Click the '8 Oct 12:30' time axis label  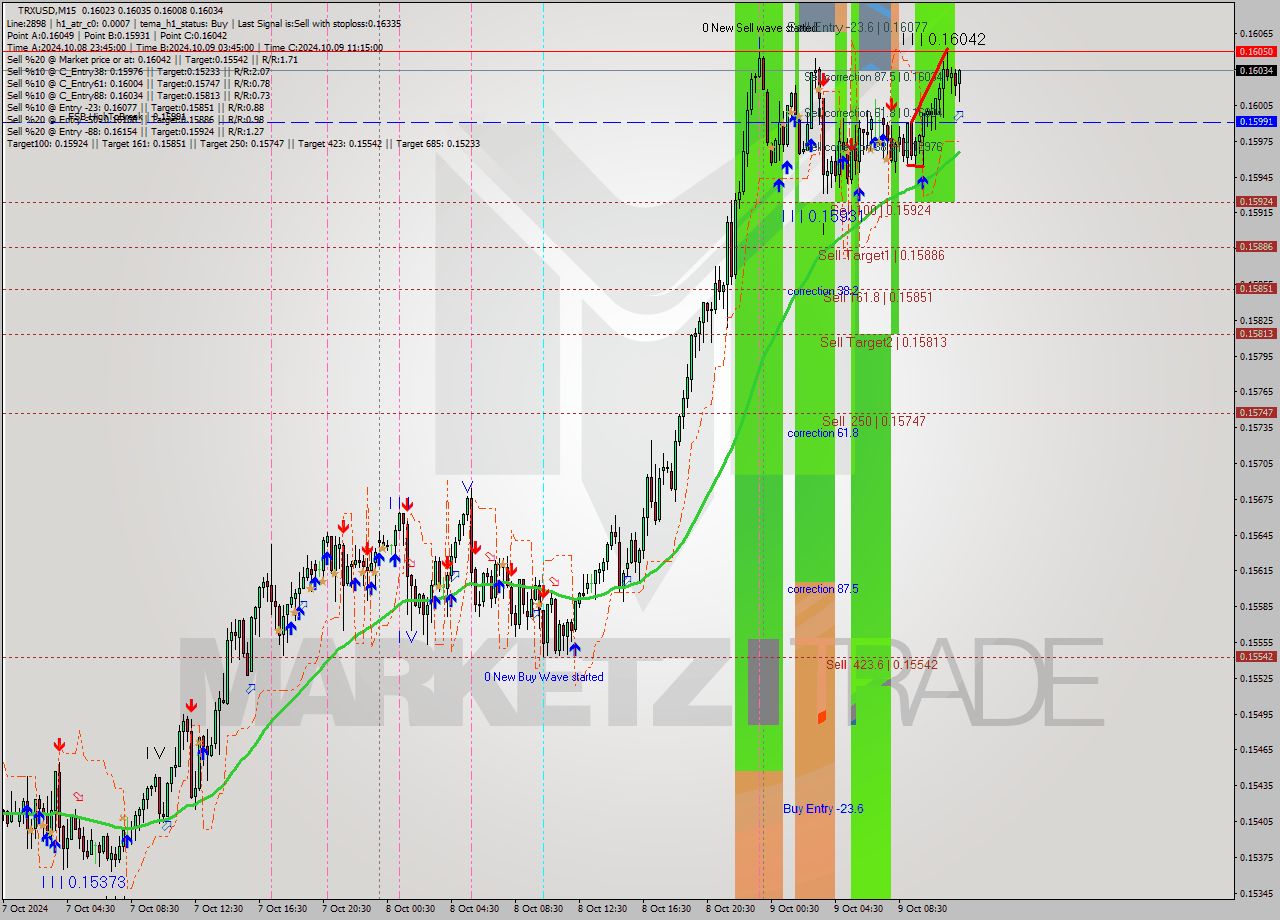(x=603, y=909)
